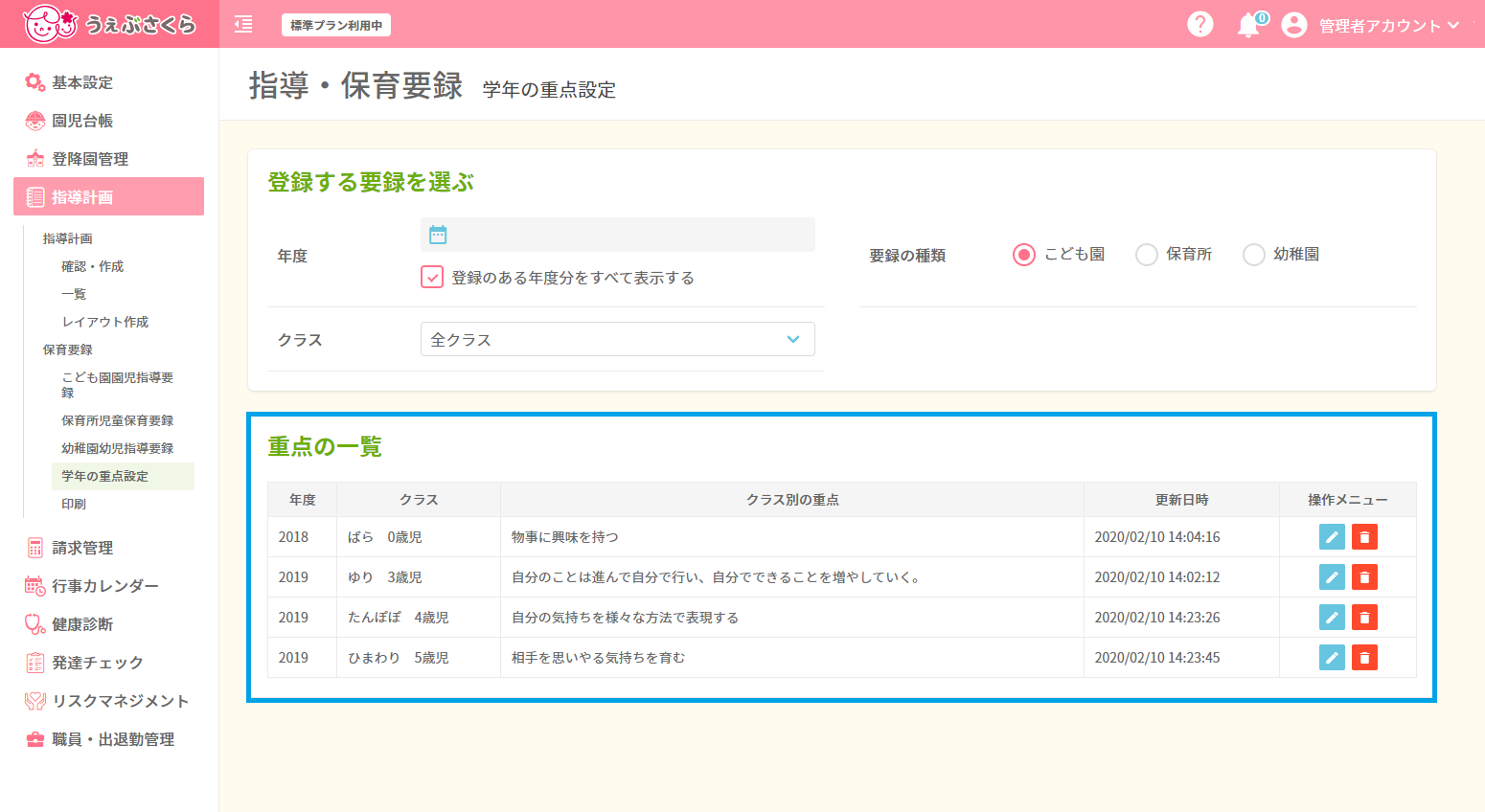Click 健康診断 menu label
This screenshot has width=1485, height=812.
click(82, 624)
